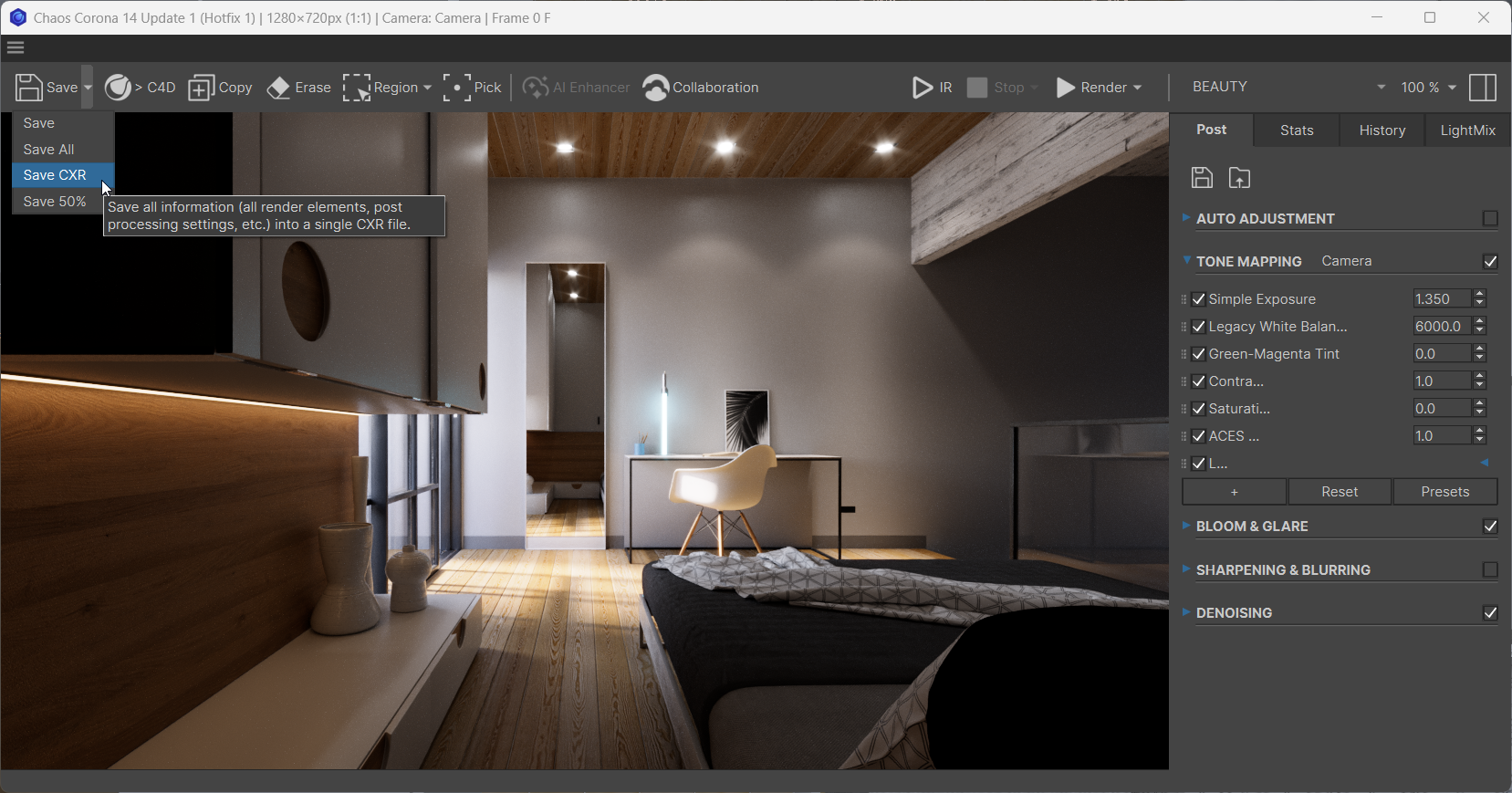Copy the render to clipboard
Viewport: 1512px width, 793px height.
[x=220, y=88]
